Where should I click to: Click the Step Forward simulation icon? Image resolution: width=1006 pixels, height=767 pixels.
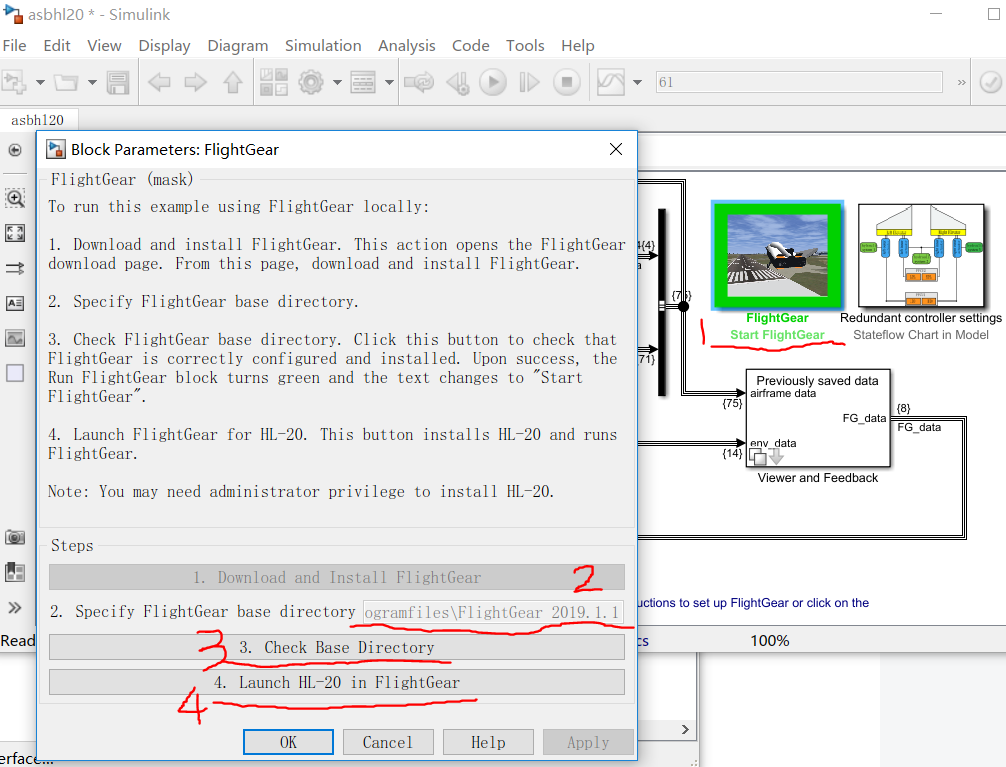[529, 82]
